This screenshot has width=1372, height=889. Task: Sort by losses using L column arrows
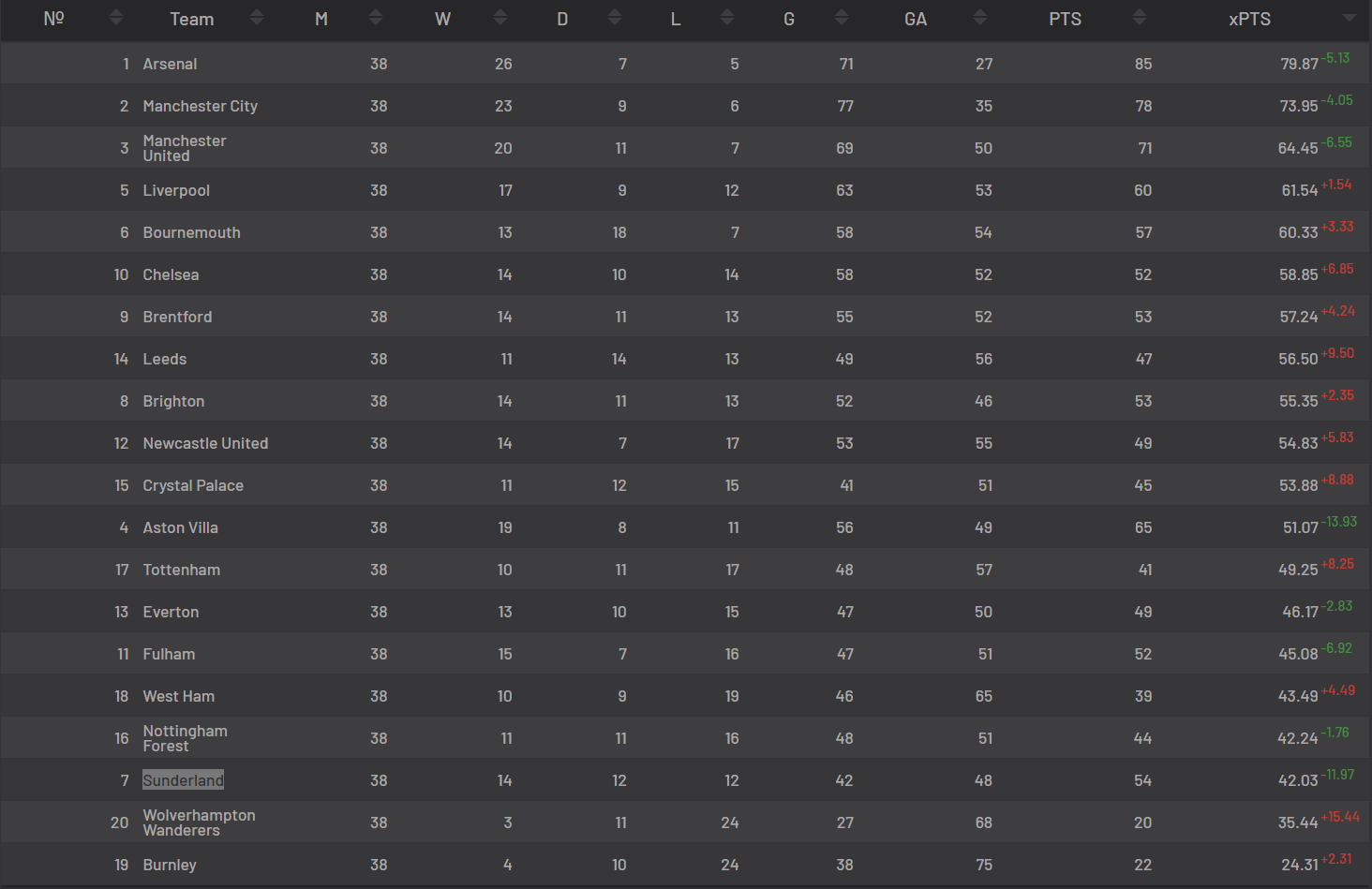pos(727,17)
